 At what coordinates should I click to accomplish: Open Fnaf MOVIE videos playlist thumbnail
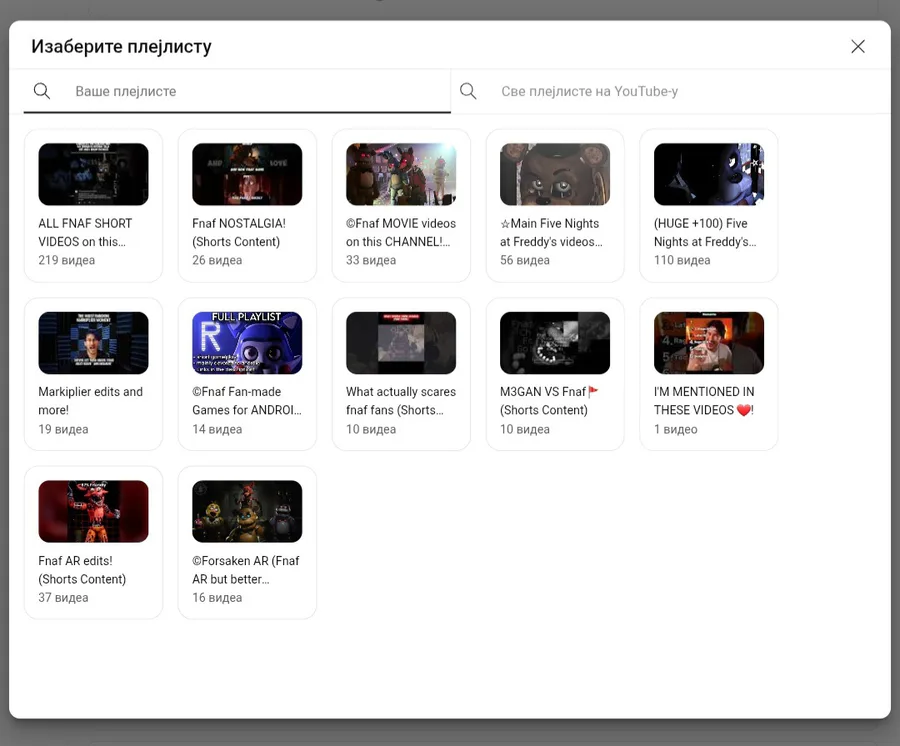click(401, 174)
